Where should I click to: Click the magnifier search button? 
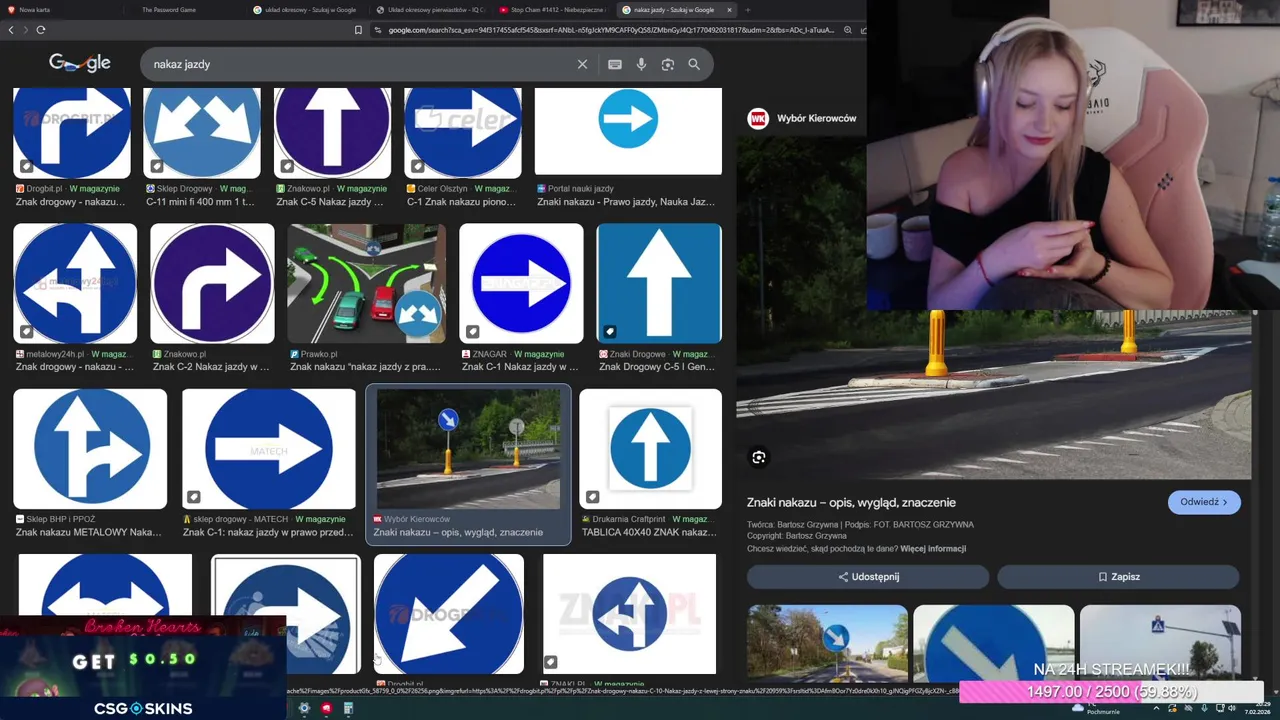[x=694, y=64]
